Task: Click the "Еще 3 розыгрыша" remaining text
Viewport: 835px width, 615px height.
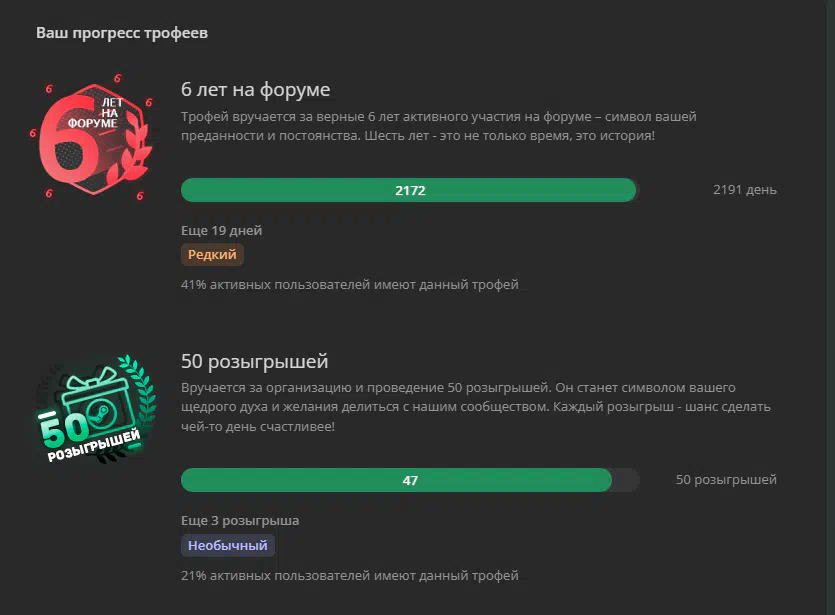Action: pyautogui.click(x=240, y=520)
